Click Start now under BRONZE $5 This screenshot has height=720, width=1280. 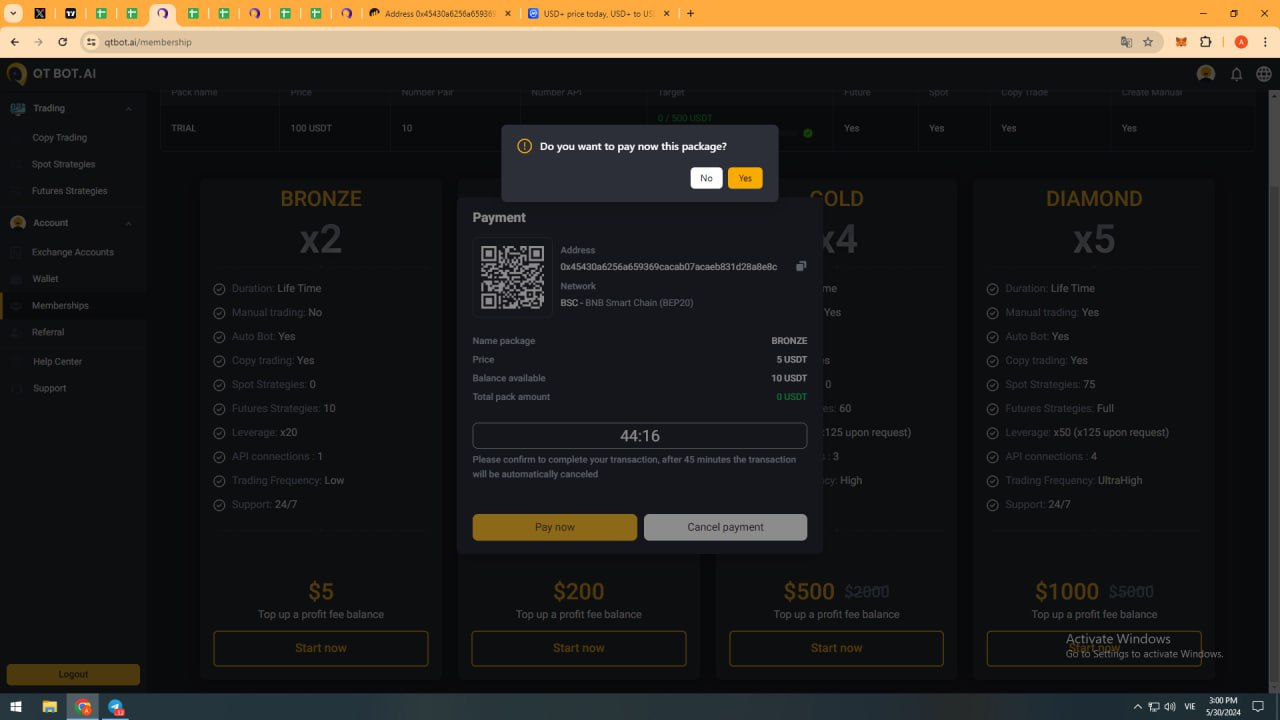(x=321, y=648)
